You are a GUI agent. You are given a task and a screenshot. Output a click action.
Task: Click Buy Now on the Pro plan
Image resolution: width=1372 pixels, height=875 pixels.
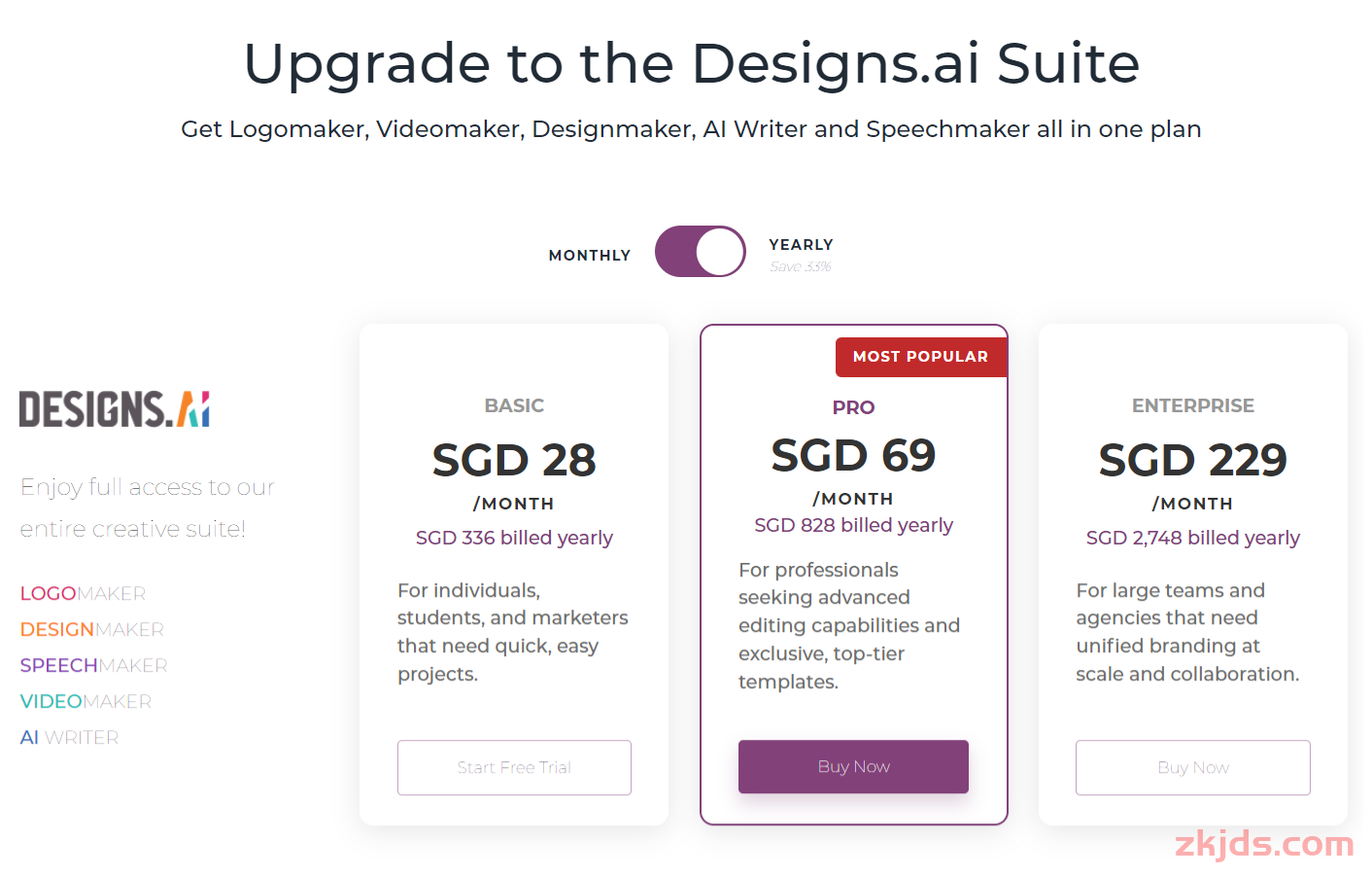[x=853, y=766]
